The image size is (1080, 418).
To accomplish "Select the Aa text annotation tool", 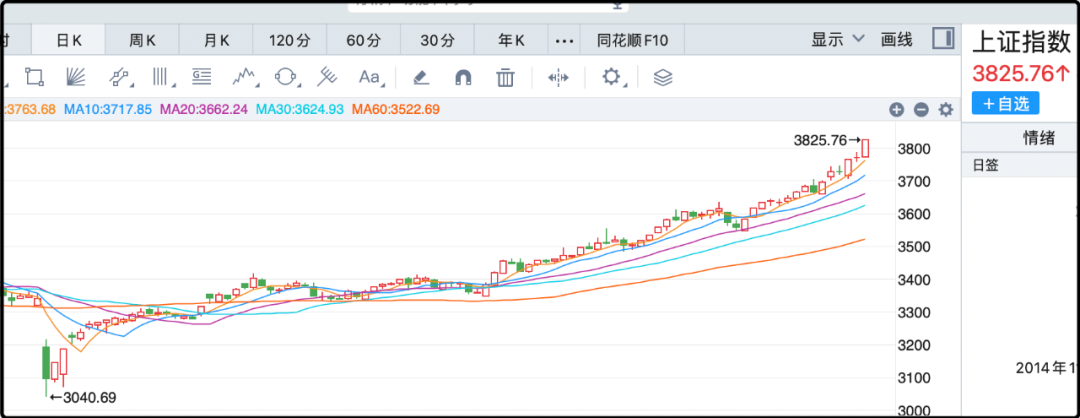I will pyautogui.click(x=369, y=77).
